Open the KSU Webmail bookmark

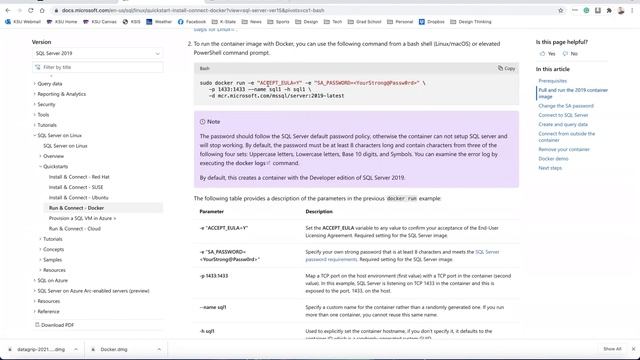click(23, 22)
